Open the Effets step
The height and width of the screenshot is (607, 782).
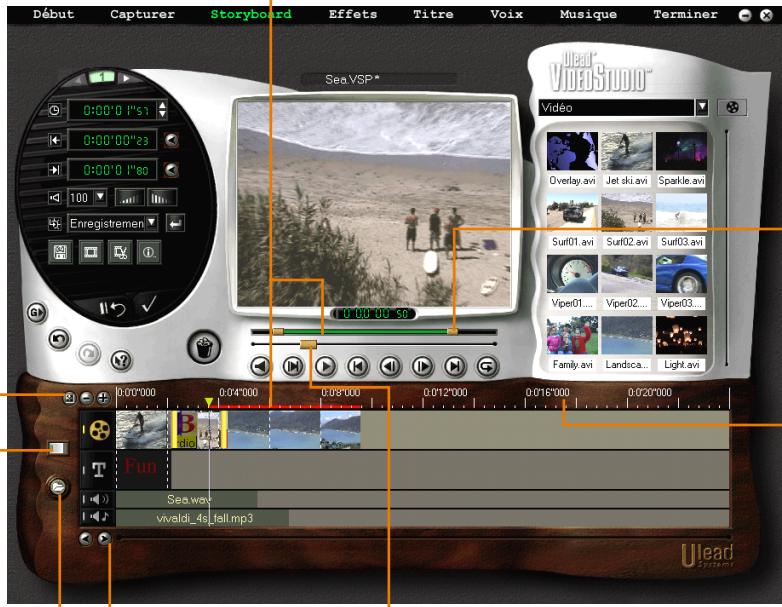353,14
